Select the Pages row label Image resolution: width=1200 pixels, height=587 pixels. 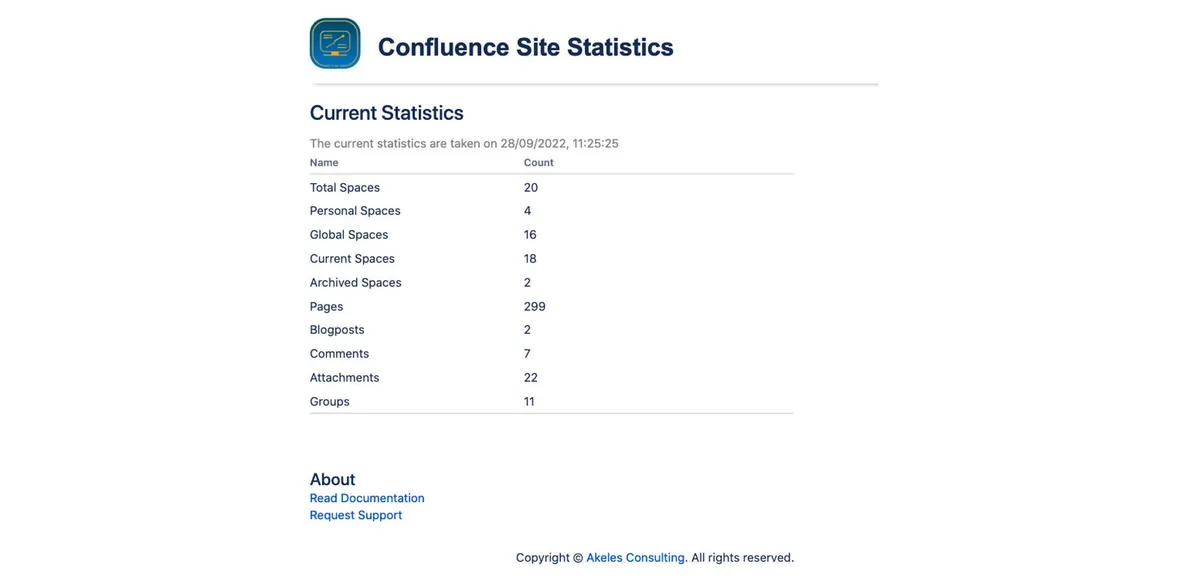coord(327,307)
